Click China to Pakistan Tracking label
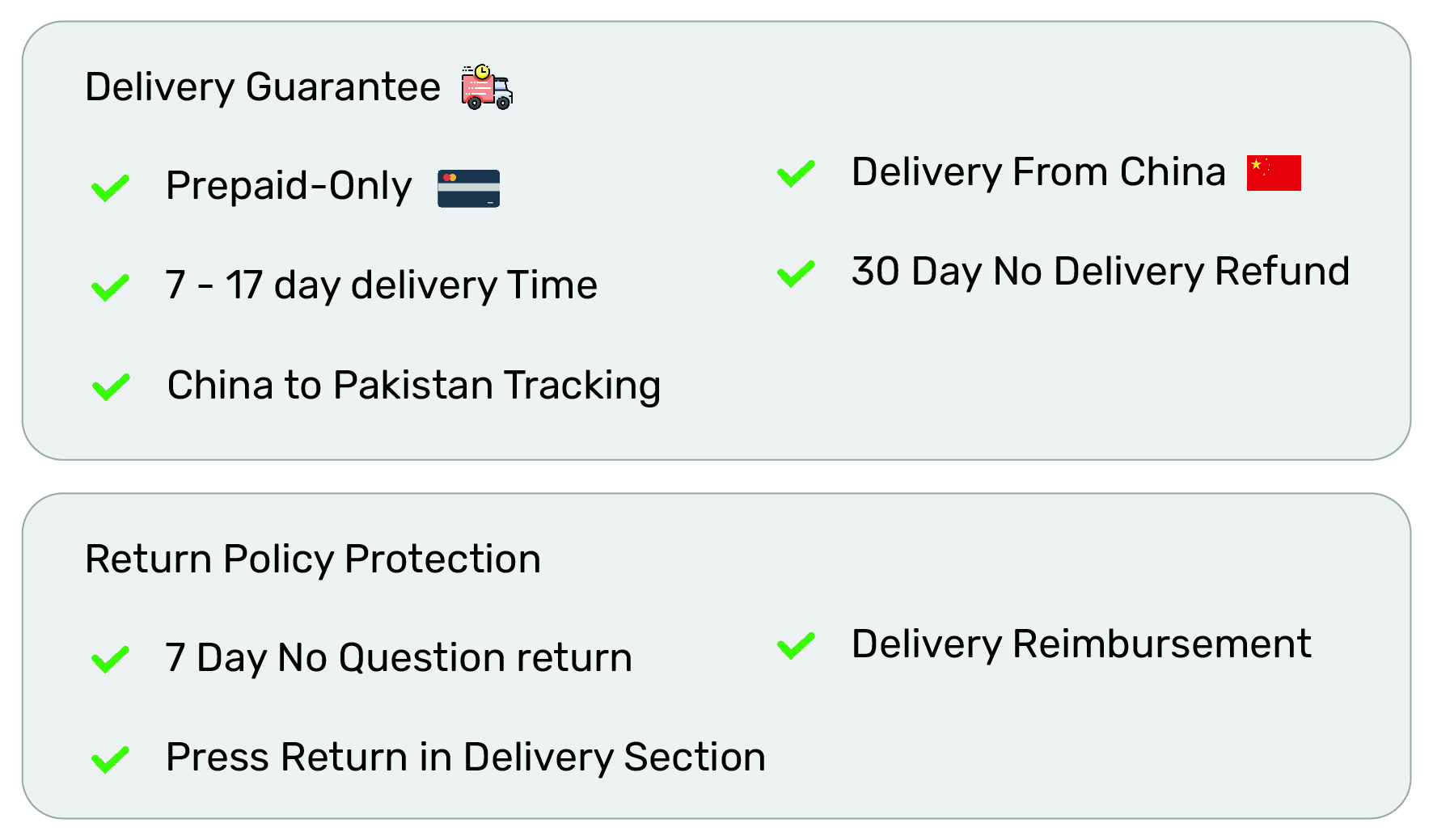Image resolution: width=1433 pixels, height=840 pixels. 413,386
